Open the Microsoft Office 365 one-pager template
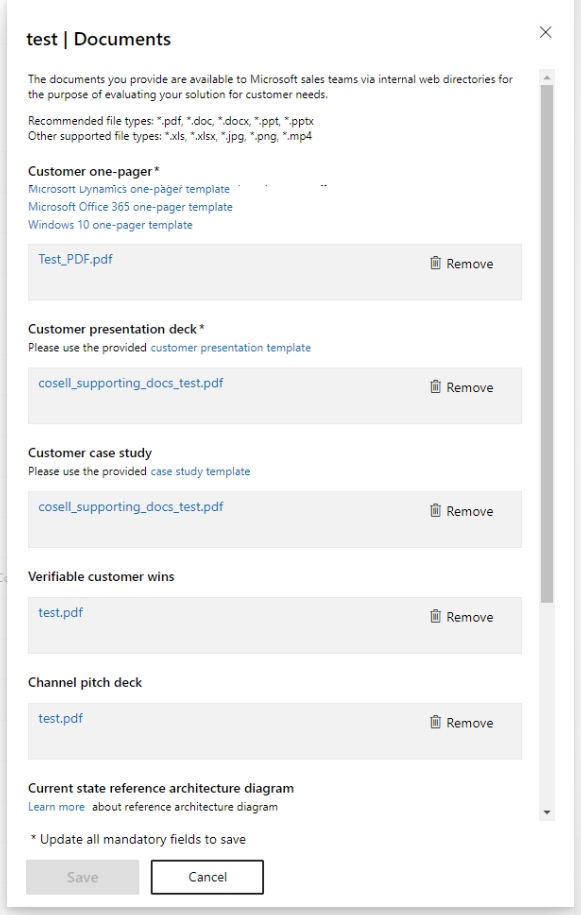Image resolution: width=581 pixels, height=915 pixels. coord(128,207)
